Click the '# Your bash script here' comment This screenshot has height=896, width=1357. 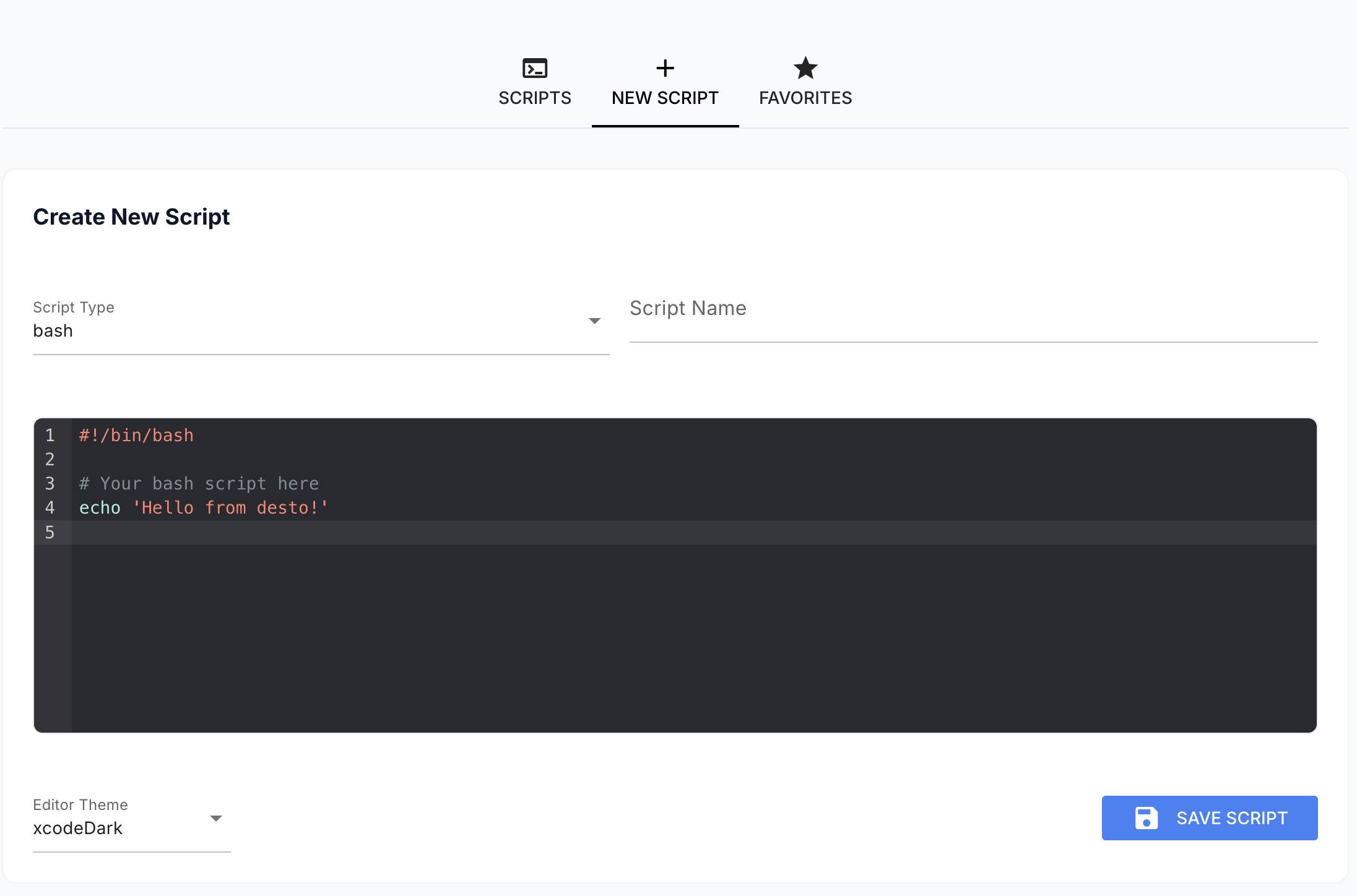point(199,483)
